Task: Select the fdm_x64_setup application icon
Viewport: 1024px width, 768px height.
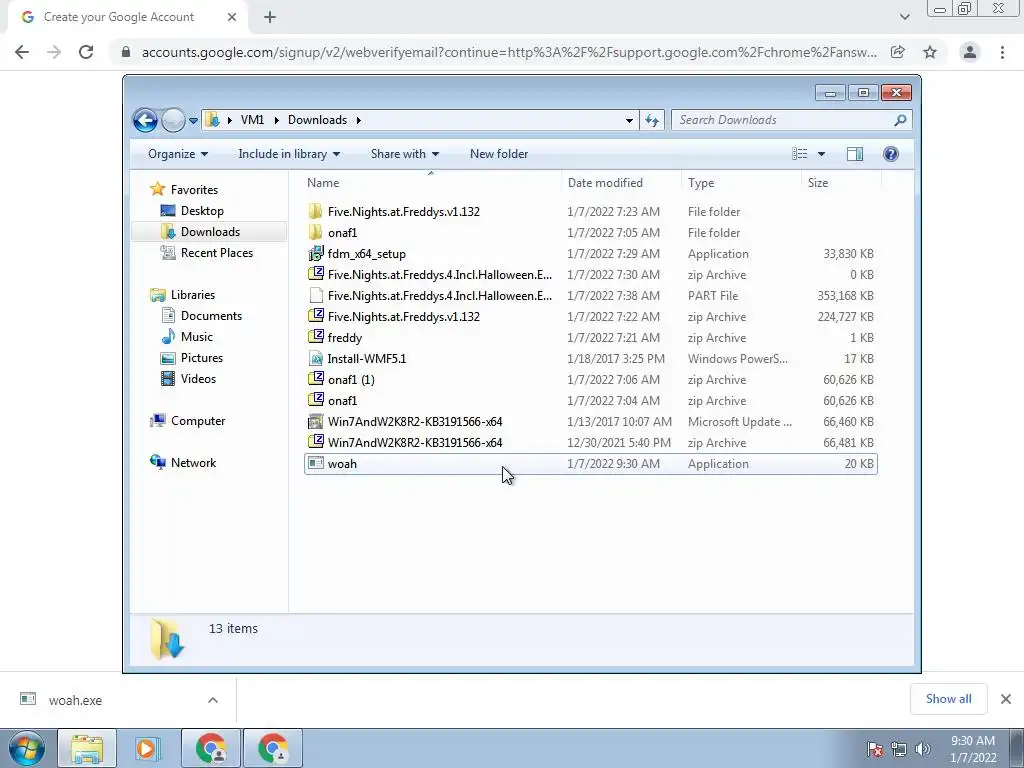Action: pos(315,253)
